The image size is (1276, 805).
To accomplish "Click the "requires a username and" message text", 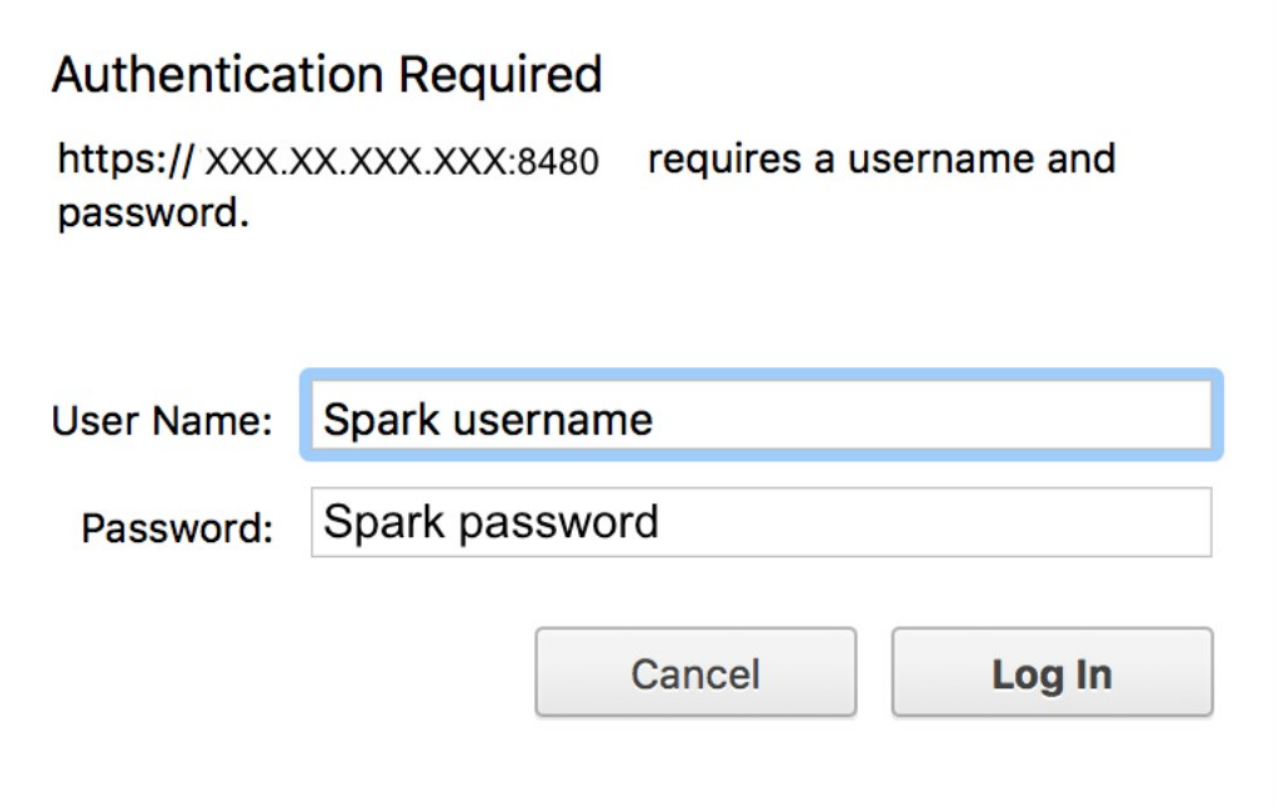I will point(881,160).
